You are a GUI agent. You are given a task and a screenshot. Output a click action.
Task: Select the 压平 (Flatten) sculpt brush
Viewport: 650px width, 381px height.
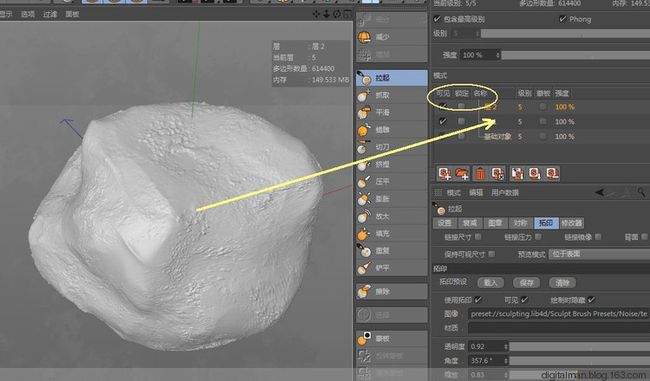pyautogui.click(x=392, y=182)
